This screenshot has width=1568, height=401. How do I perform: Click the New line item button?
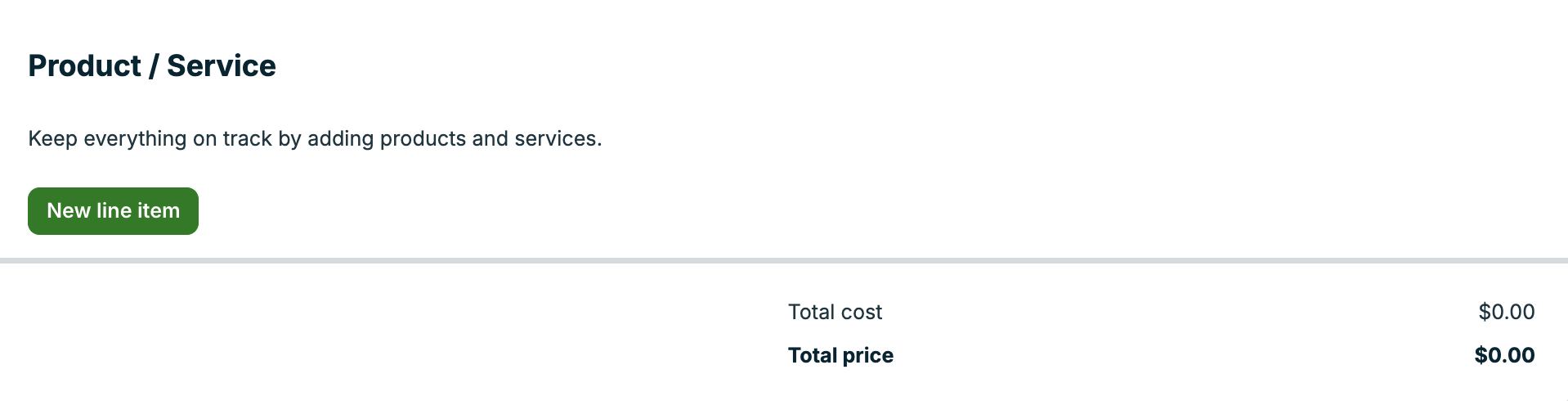coord(113,211)
